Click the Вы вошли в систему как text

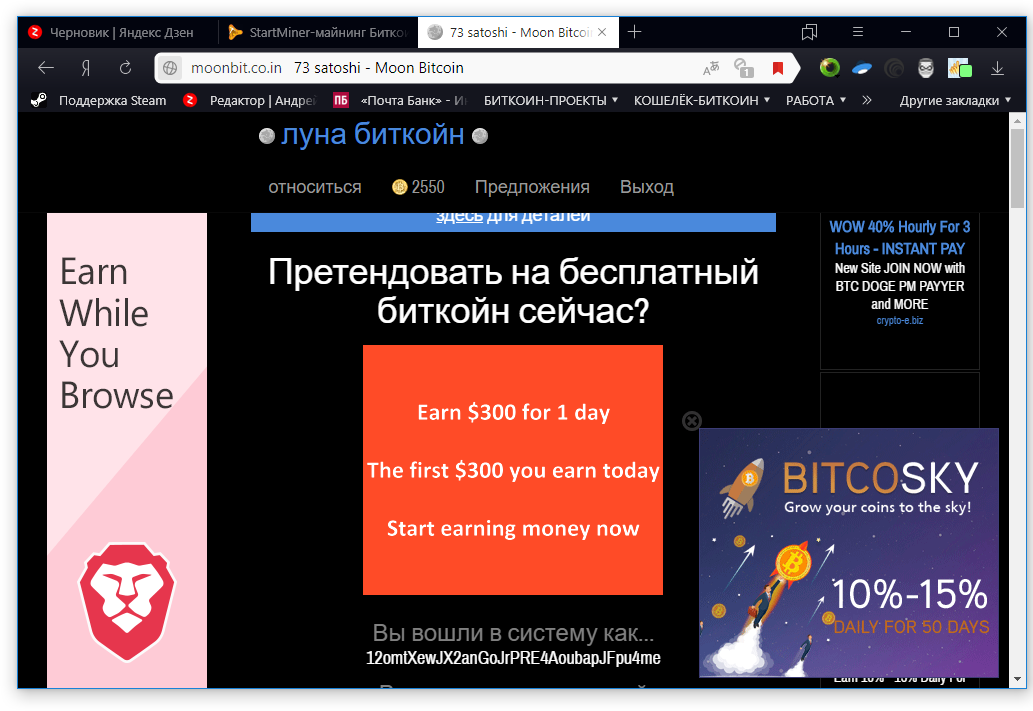[513, 633]
